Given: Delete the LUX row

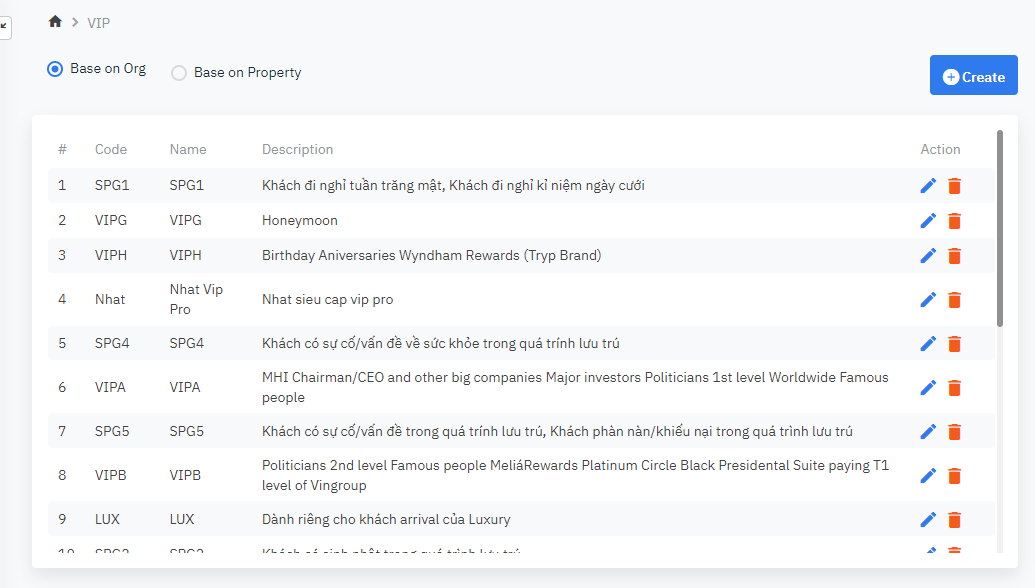Looking at the screenshot, I should [x=955, y=520].
